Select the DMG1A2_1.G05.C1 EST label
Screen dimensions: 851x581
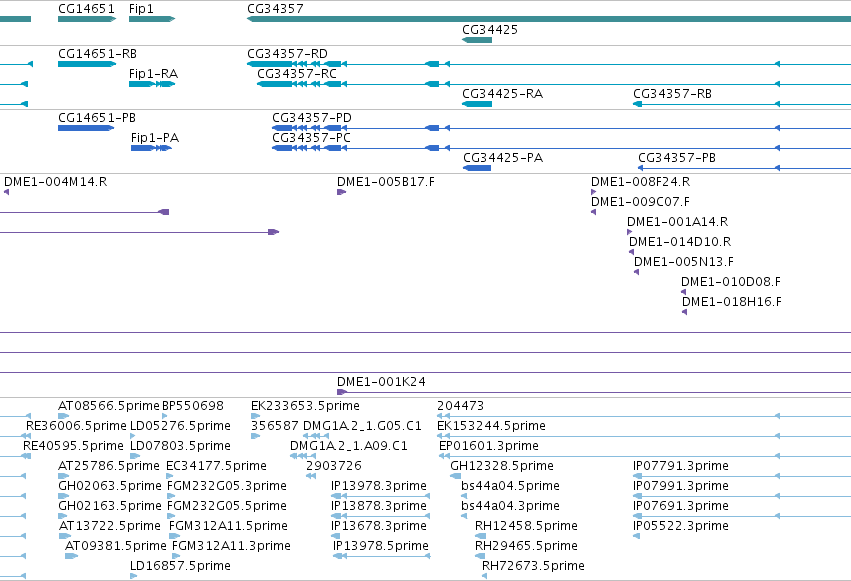pos(362,426)
